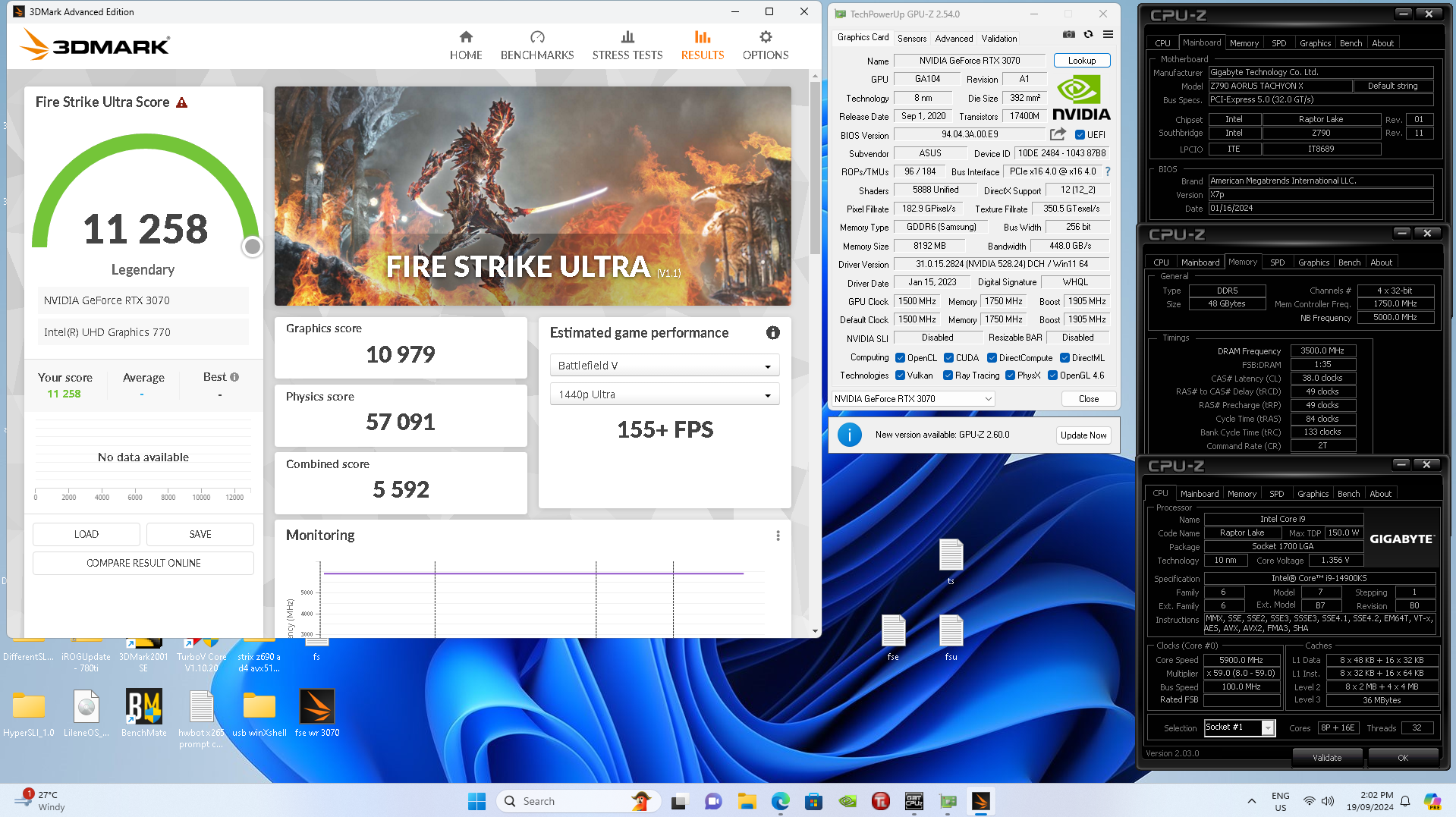This screenshot has width=1456, height=817.
Task: Toggle the CUDA checkbox
Action: click(948, 358)
